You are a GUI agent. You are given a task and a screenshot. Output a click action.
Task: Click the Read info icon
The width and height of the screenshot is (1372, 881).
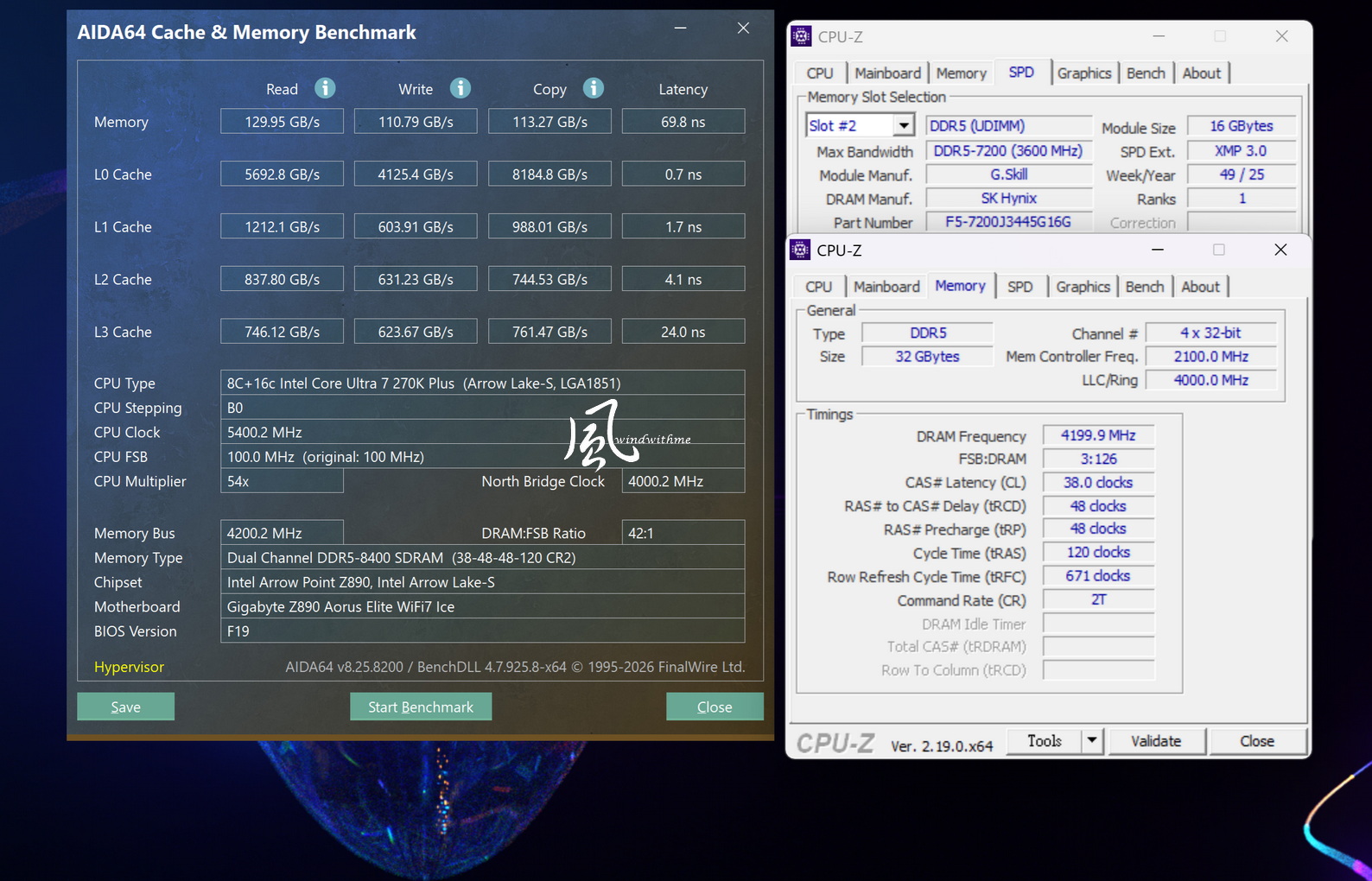[x=325, y=88]
